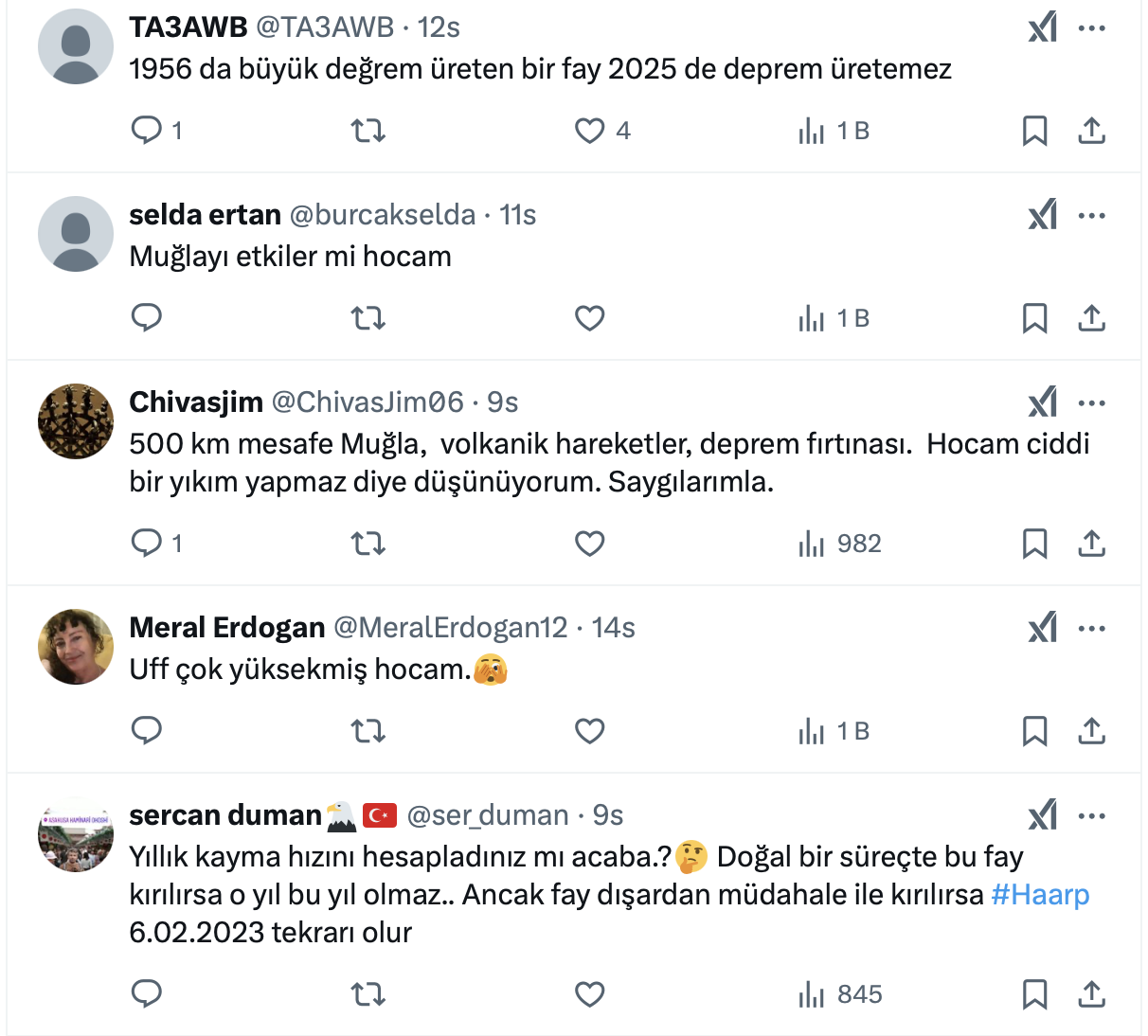Reply to sercan duman's tweet
The image size is (1148, 1036).
[147, 994]
